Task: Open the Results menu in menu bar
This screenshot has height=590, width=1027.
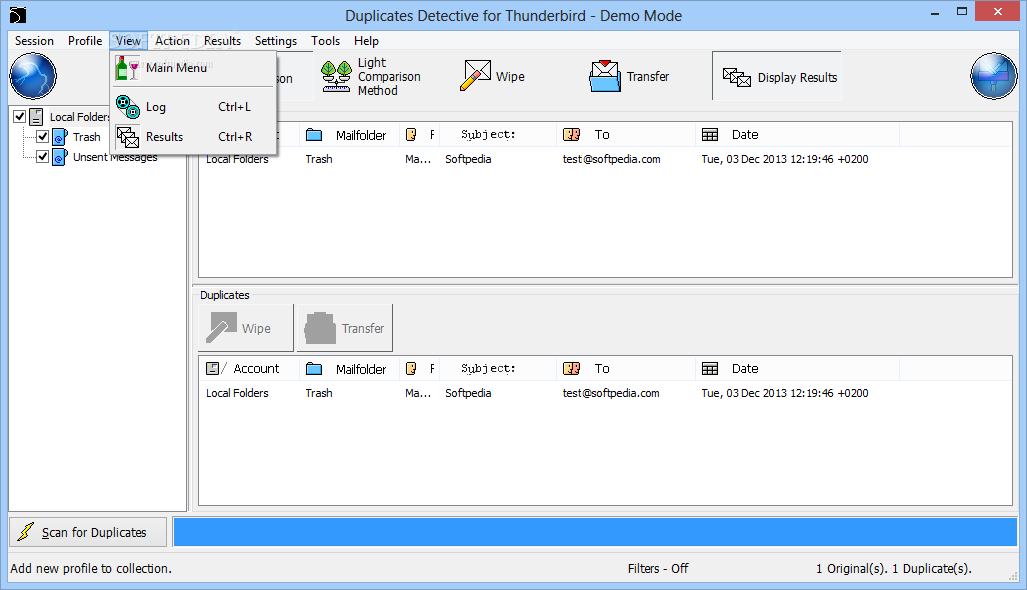Action: pyautogui.click(x=222, y=41)
